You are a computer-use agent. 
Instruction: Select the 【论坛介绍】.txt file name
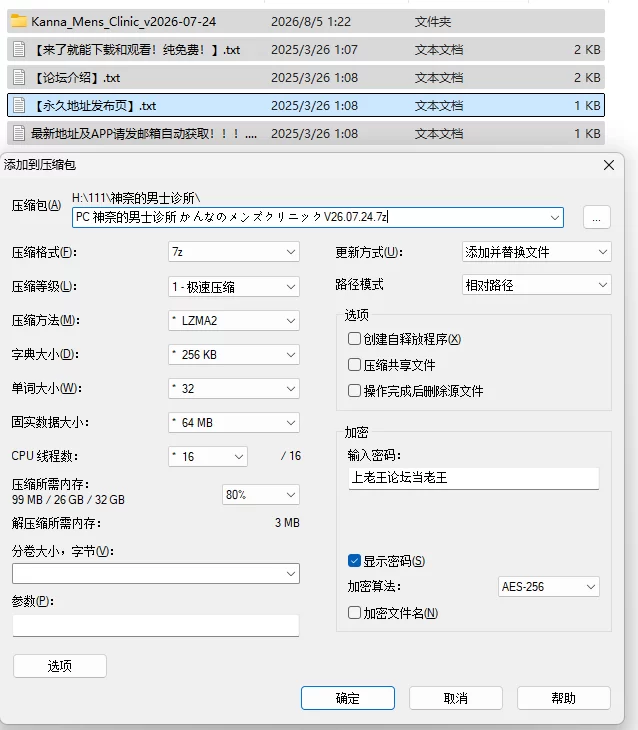click(77, 78)
